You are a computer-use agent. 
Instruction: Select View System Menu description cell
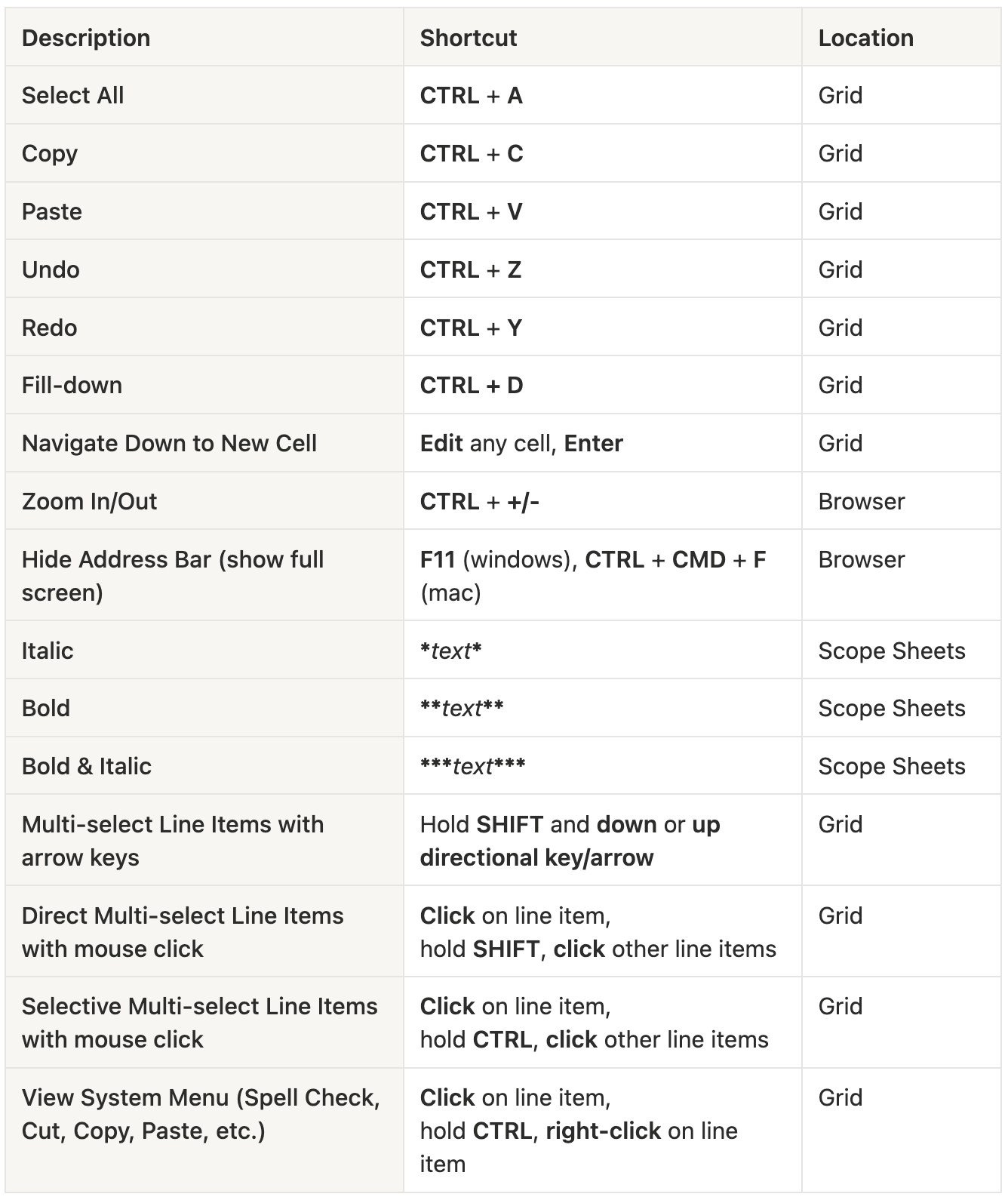(204, 1131)
